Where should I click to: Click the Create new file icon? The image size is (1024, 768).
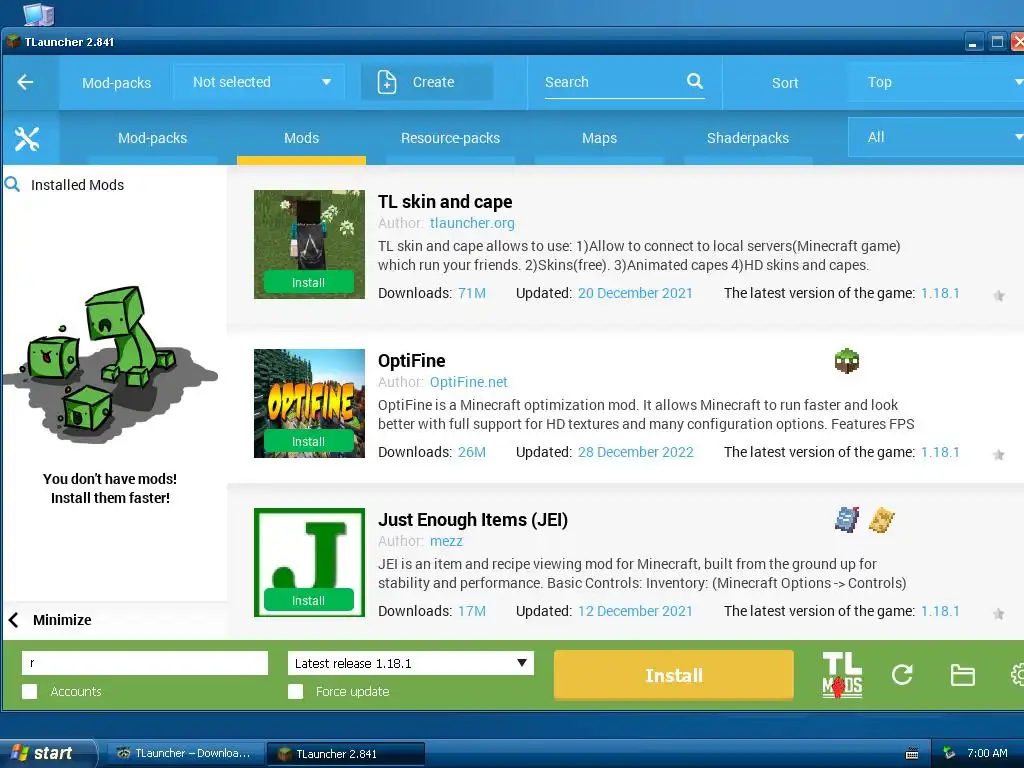coord(387,82)
